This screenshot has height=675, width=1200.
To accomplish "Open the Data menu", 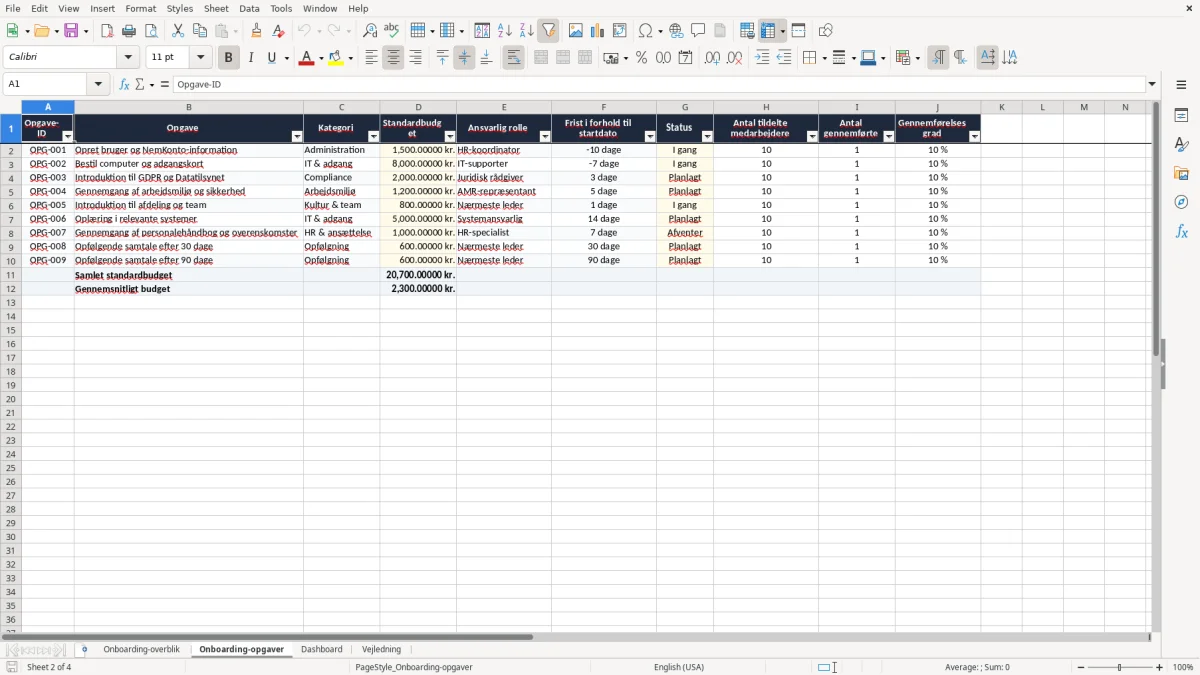I will click(x=249, y=8).
